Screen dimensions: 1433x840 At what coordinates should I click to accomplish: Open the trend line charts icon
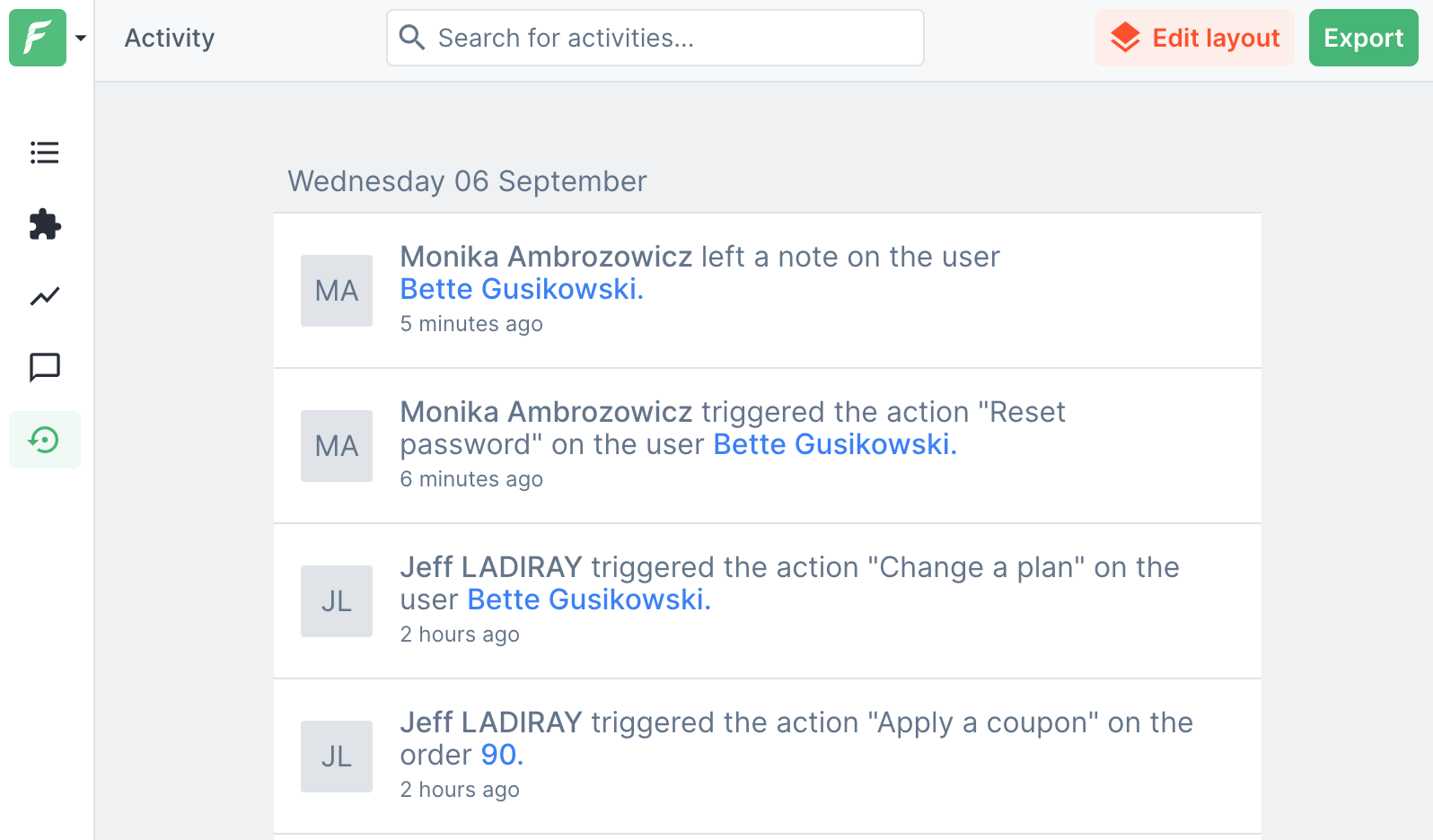pos(44,296)
